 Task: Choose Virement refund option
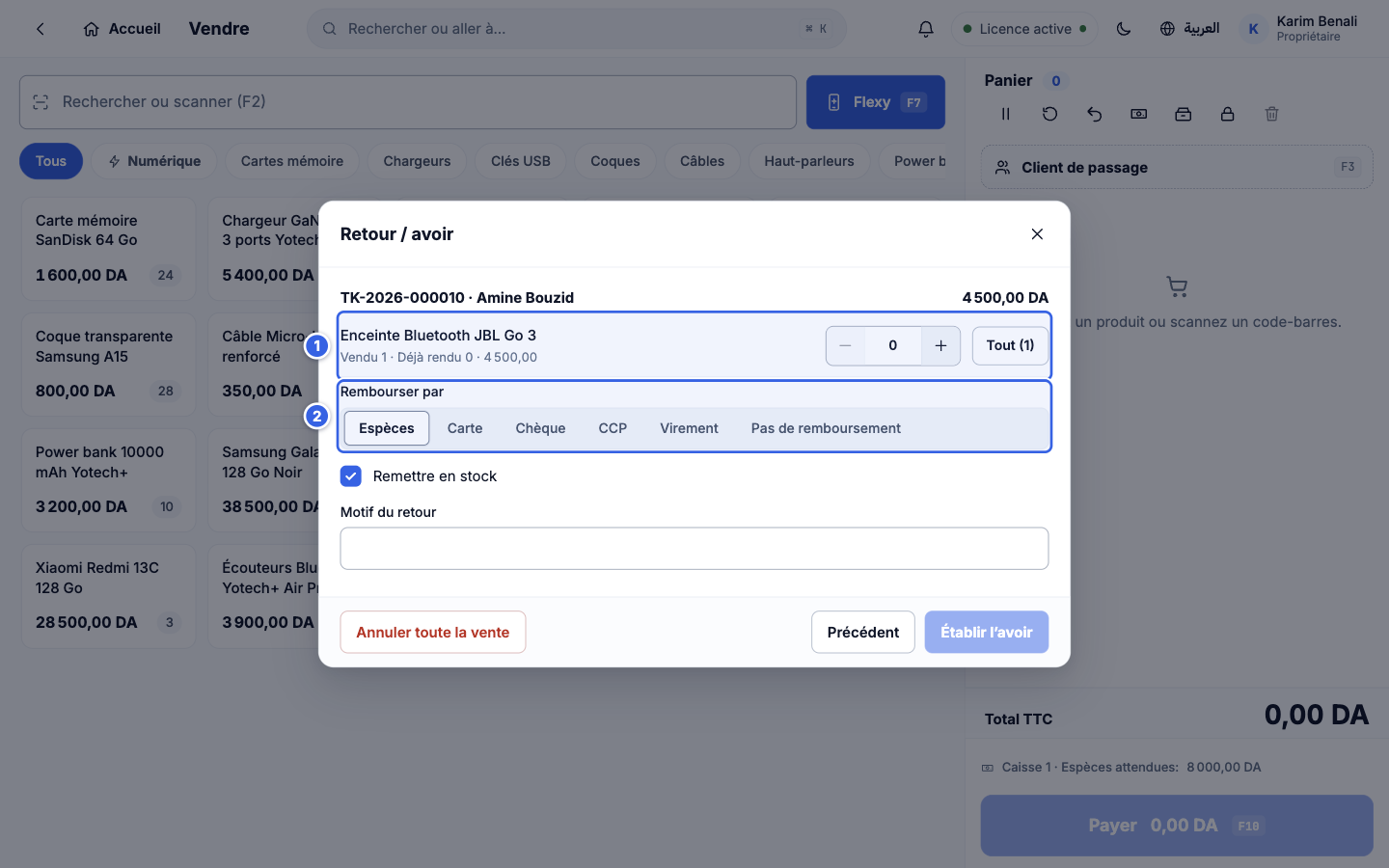pyautogui.click(x=689, y=428)
